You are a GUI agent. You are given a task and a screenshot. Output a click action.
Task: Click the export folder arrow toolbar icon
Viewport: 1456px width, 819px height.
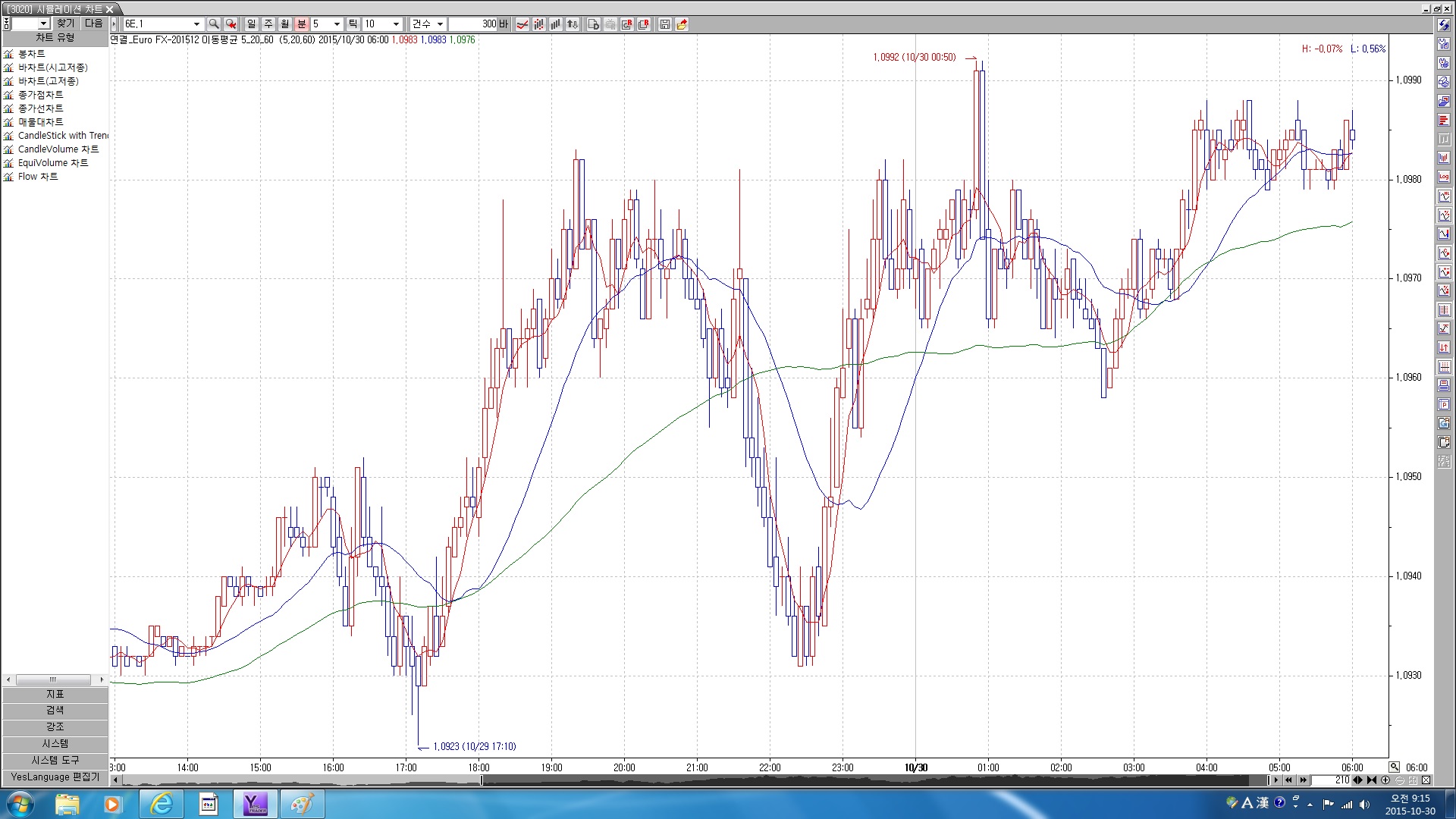coord(682,24)
